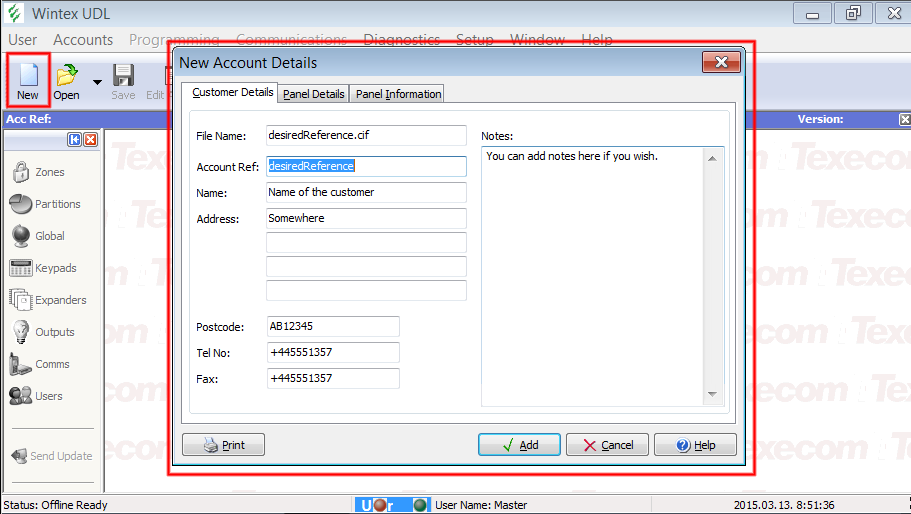Select the Outputs lightbulb icon

(x=20, y=332)
